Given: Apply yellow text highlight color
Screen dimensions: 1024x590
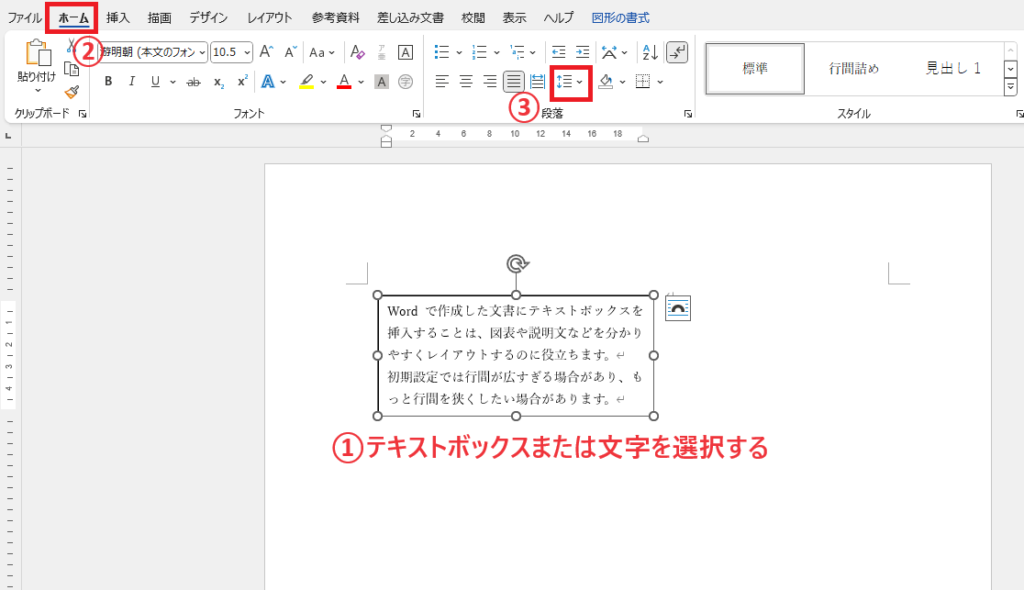Looking at the screenshot, I should (x=306, y=81).
